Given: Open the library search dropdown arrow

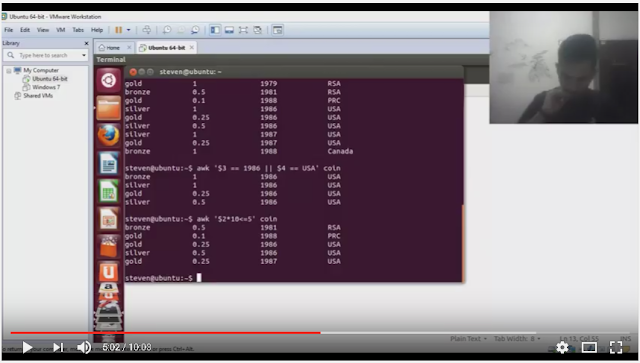Looking at the screenshot, I should pyautogui.click(x=84, y=55).
